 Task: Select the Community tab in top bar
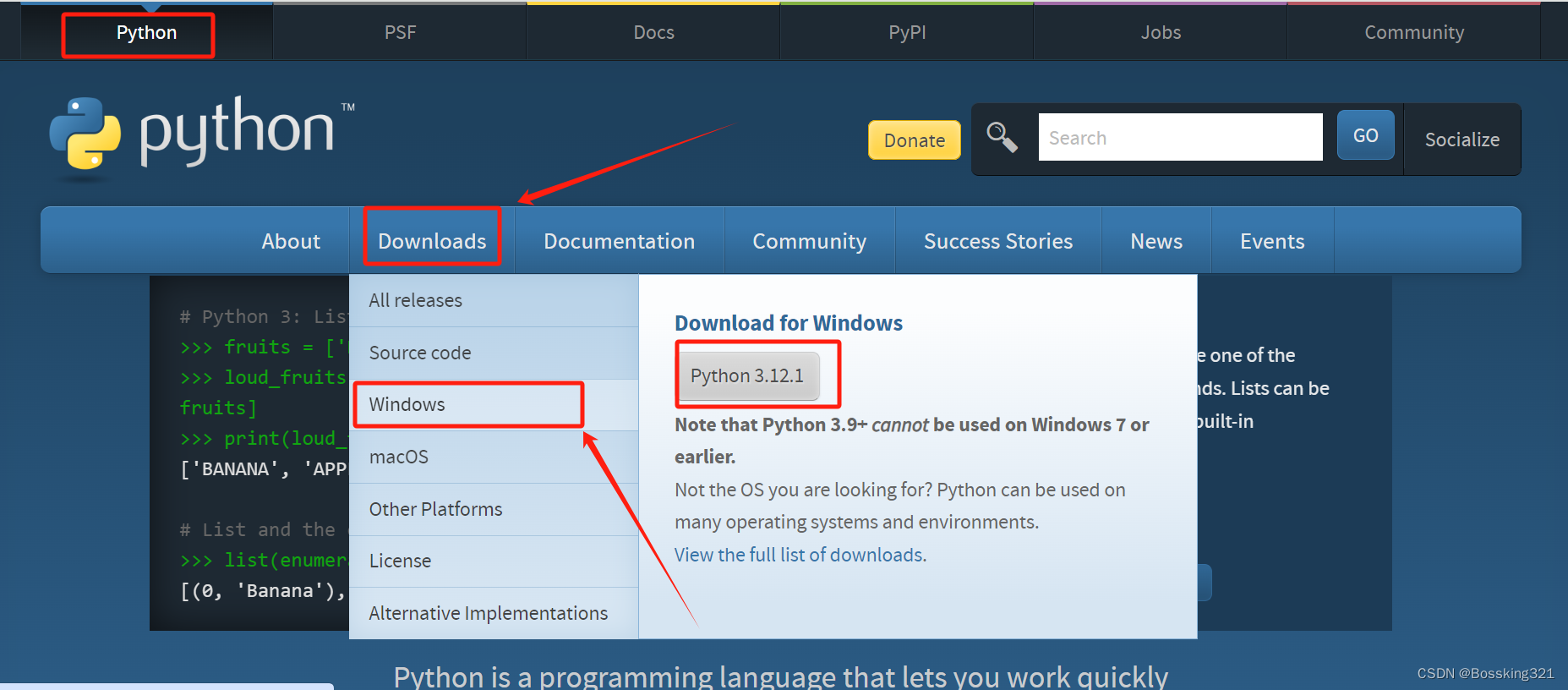[1414, 32]
